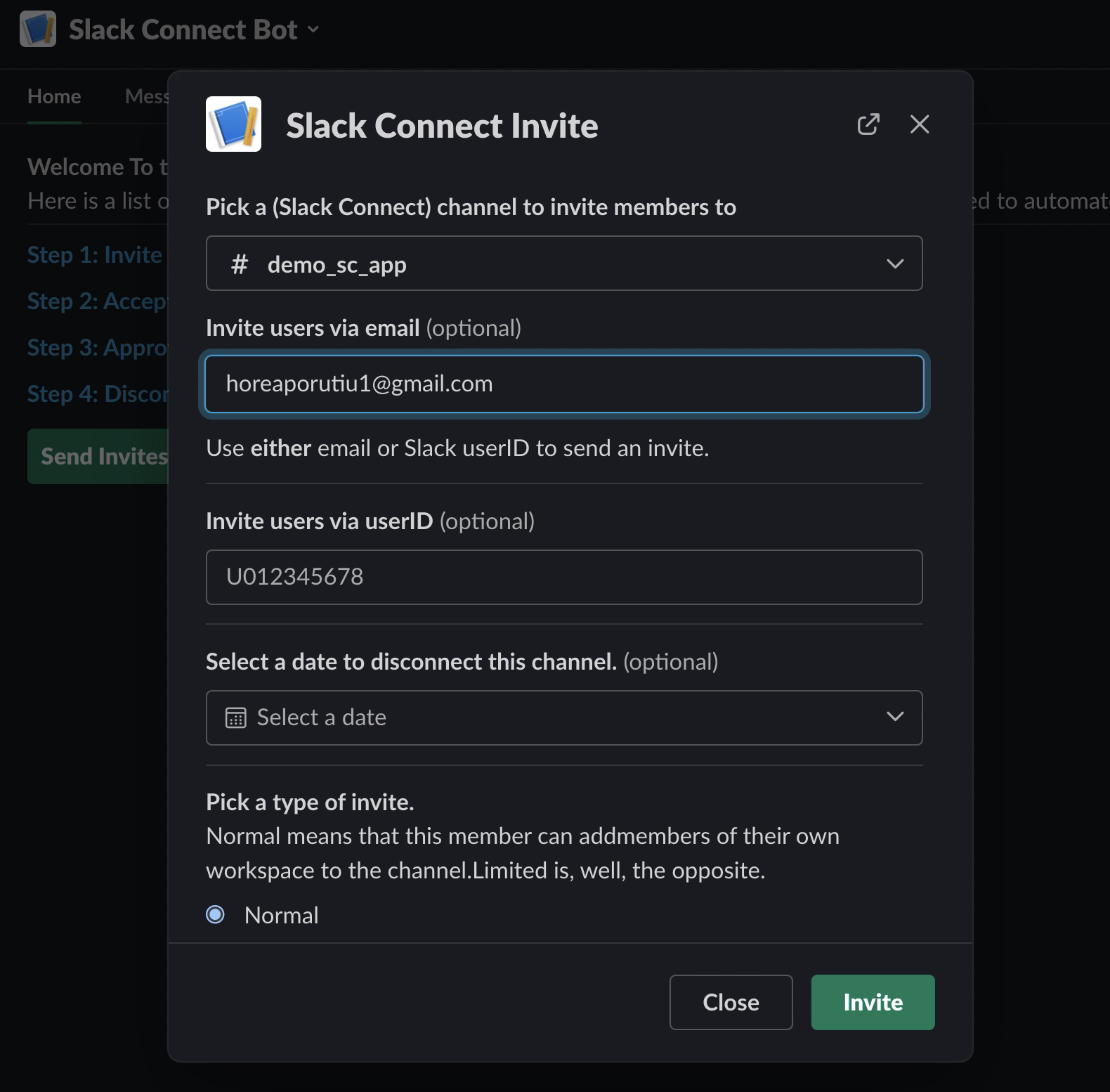Click the 'Select a date to disconnect this channel.' label
The image size is (1110, 1092).
pyautogui.click(x=411, y=661)
